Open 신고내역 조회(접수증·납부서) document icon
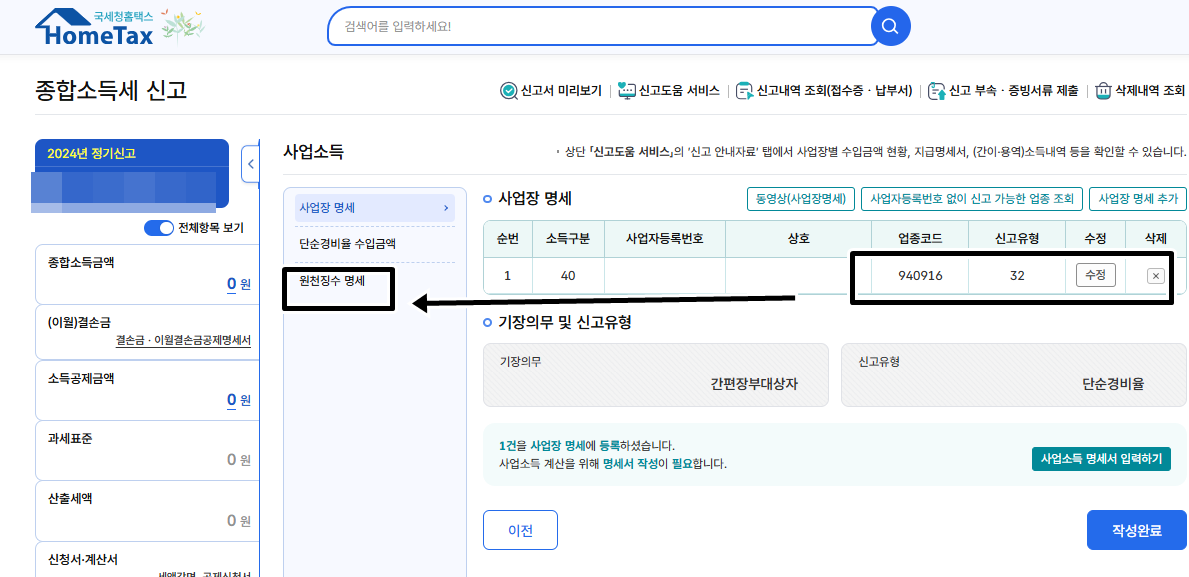Viewport: 1189px width, 577px height. pyautogui.click(x=743, y=90)
